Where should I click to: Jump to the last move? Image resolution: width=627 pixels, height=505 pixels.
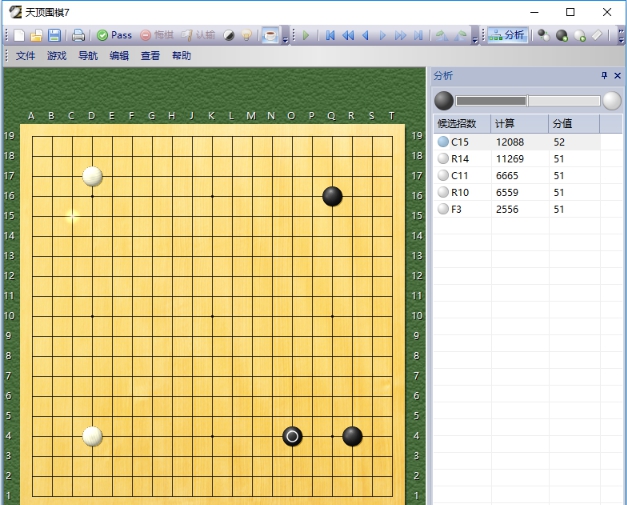tap(418, 36)
